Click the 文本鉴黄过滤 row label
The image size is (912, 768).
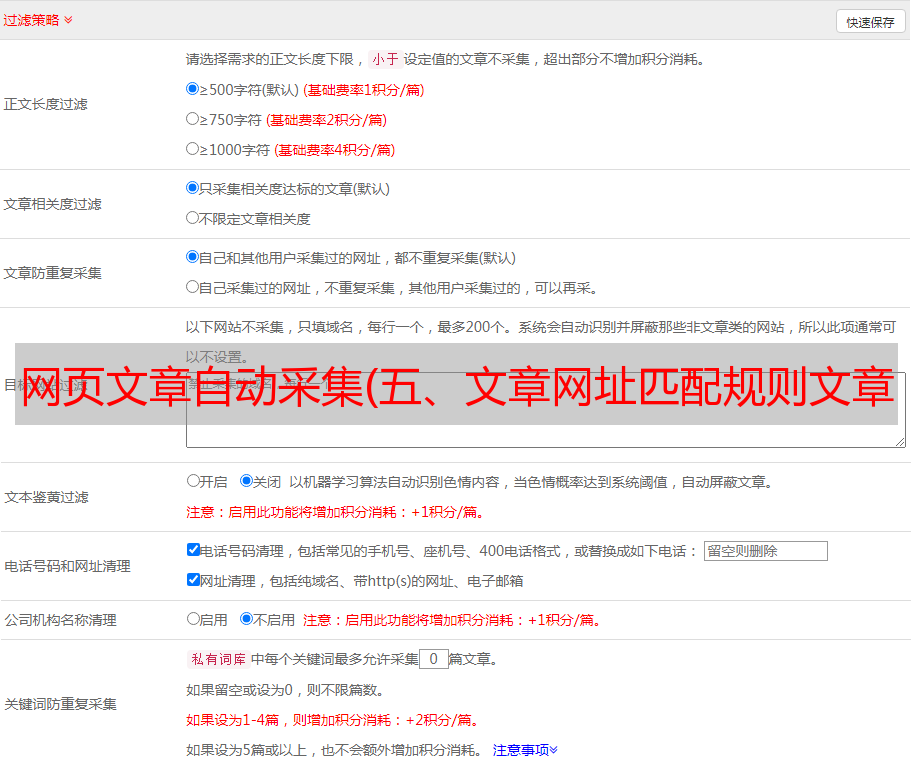tap(47, 497)
